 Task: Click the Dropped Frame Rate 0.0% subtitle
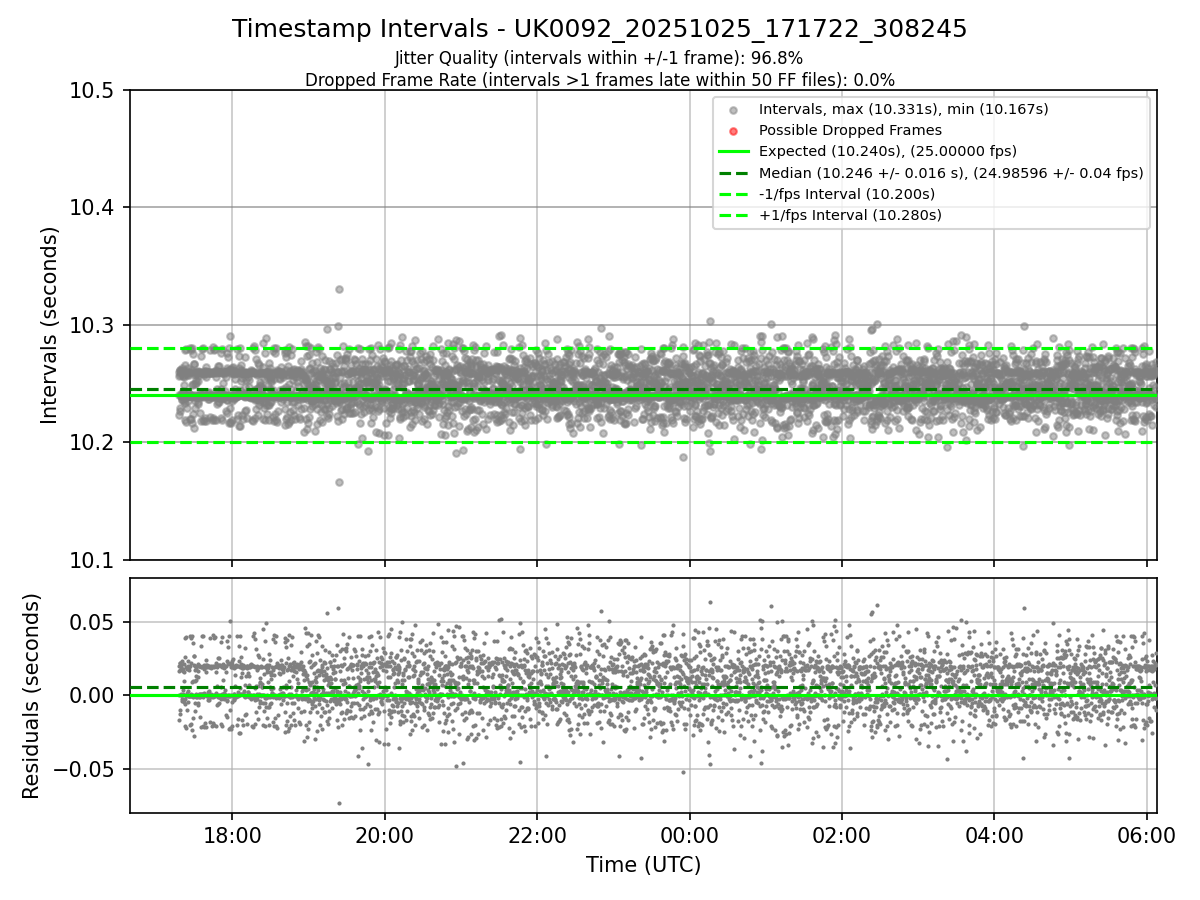[600, 79]
